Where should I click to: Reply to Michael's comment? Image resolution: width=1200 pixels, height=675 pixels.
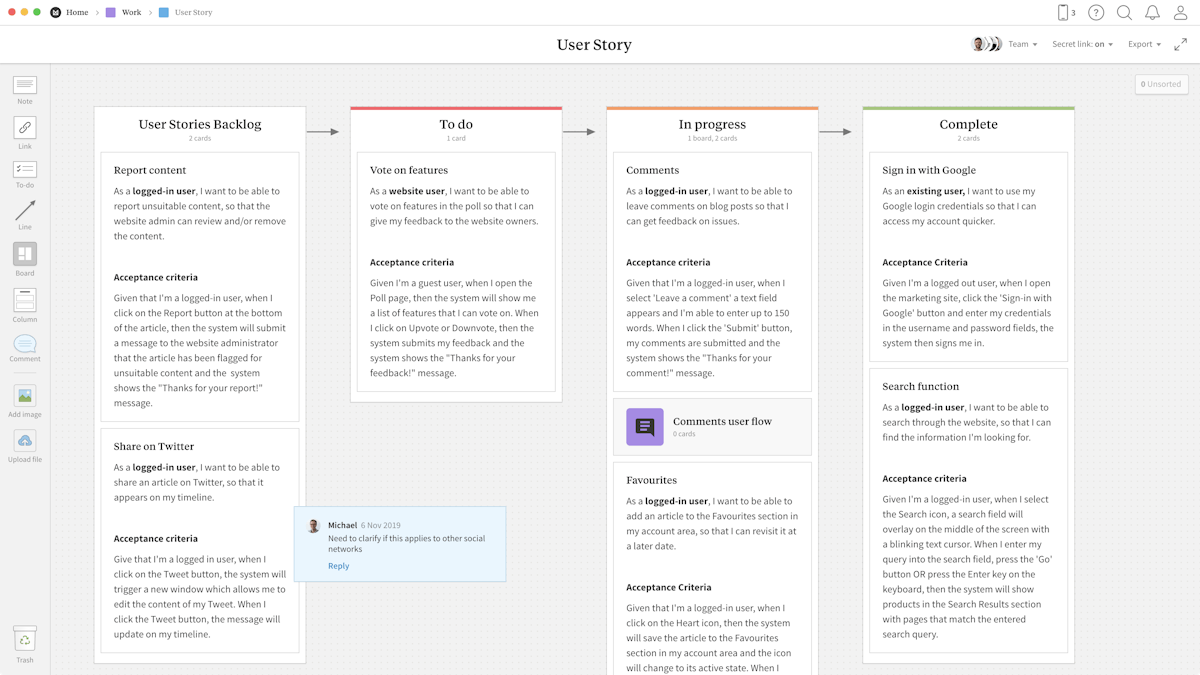pos(338,565)
